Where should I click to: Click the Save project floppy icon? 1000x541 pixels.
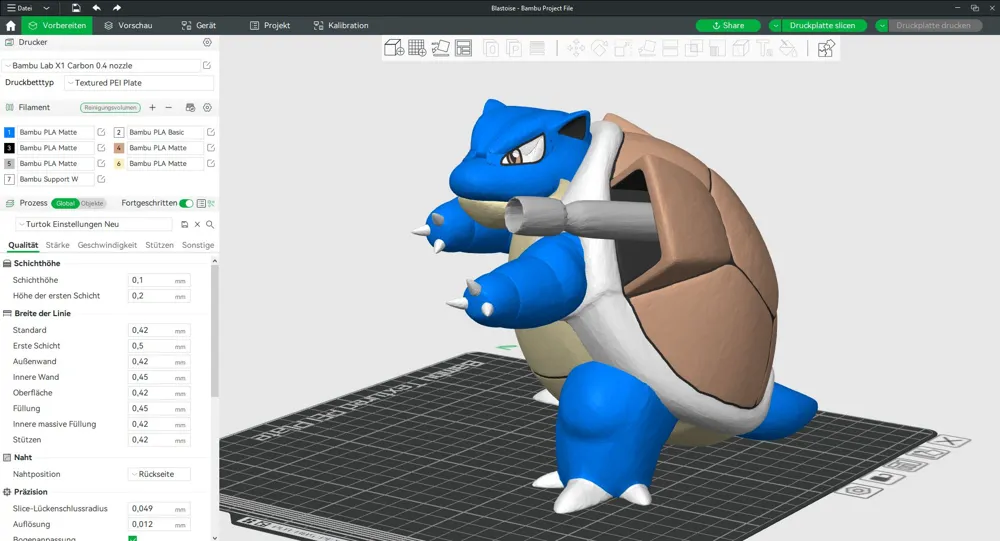click(x=76, y=8)
